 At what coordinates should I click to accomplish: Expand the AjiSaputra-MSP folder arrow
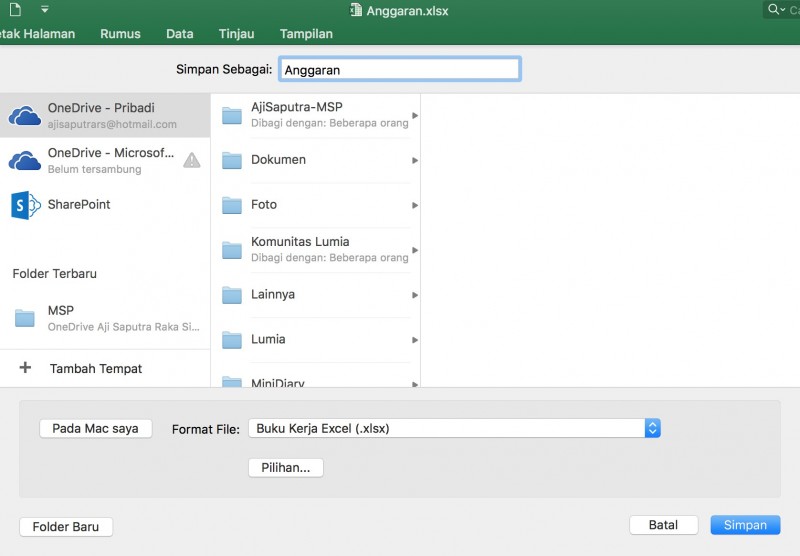[415, 115]
